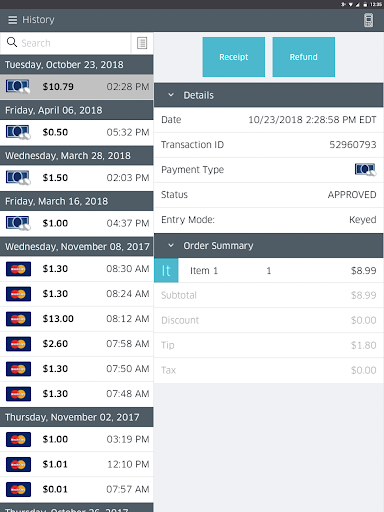This screenshot has height=512, width=384.
Task: Select the $10.79 transaction at 02:28 PM
Action: (77, 87)
